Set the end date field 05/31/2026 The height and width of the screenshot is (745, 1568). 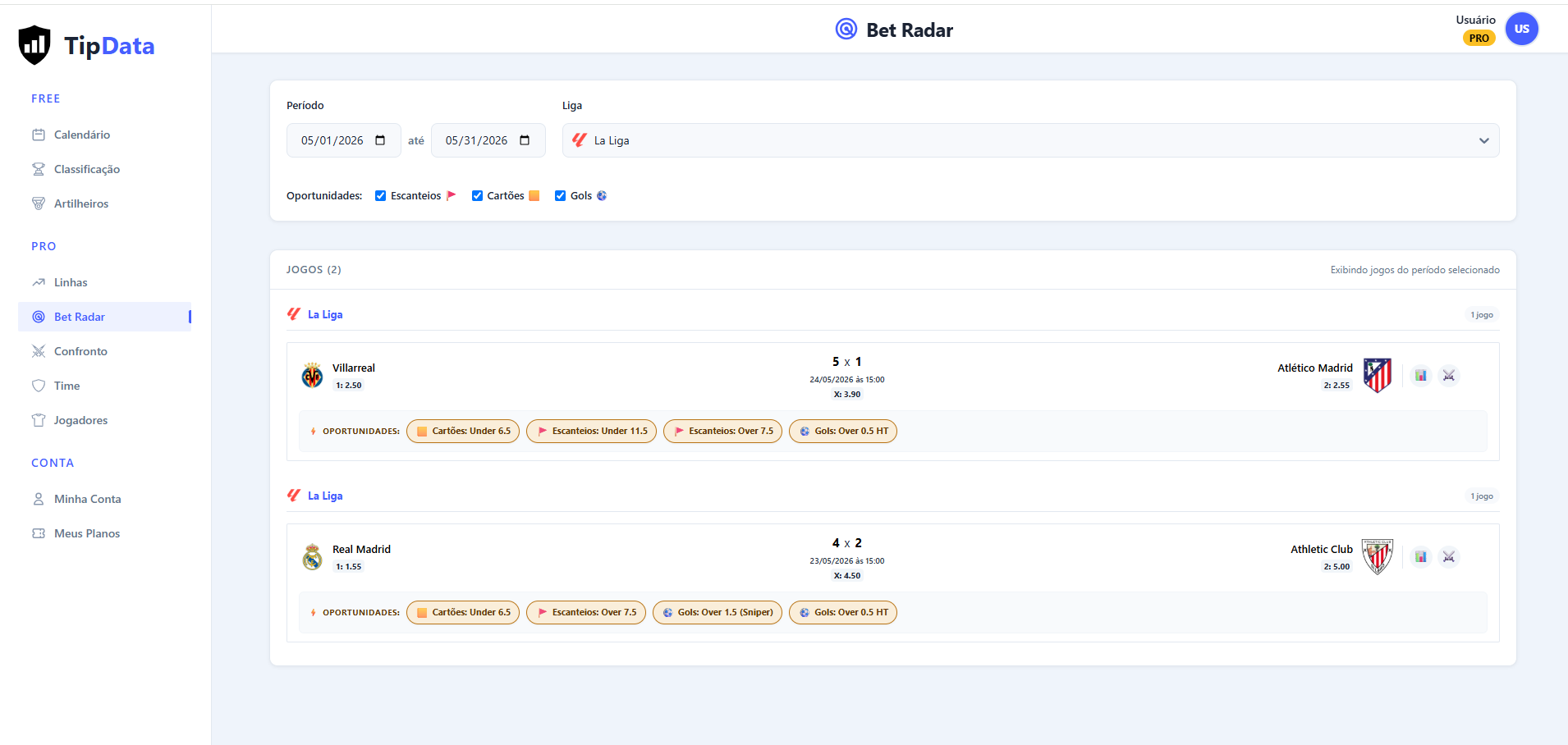click(x=488, y=140)
